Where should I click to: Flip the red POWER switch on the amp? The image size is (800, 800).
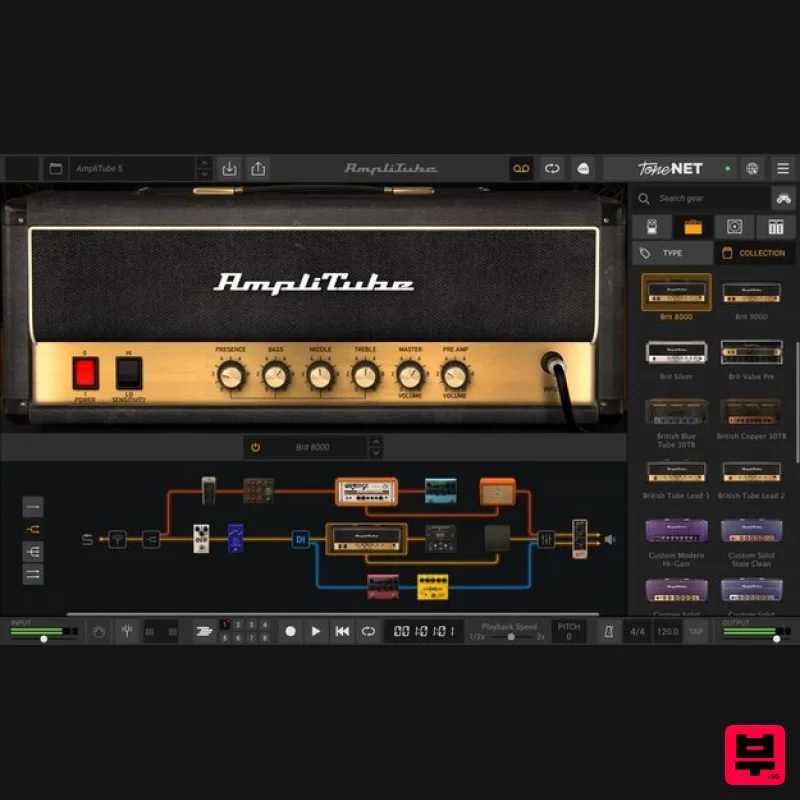(85, 371)
